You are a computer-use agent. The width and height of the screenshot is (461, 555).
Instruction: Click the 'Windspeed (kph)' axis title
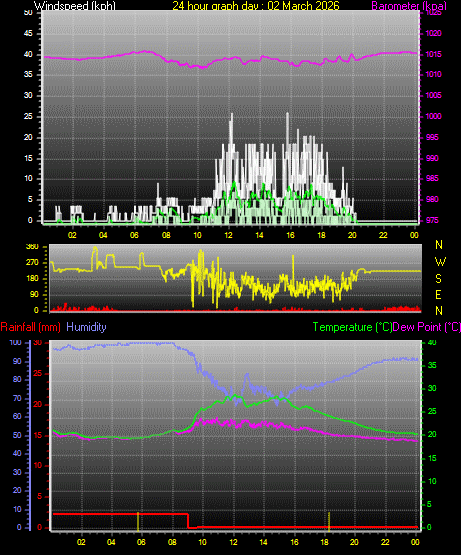click(75, 6)
